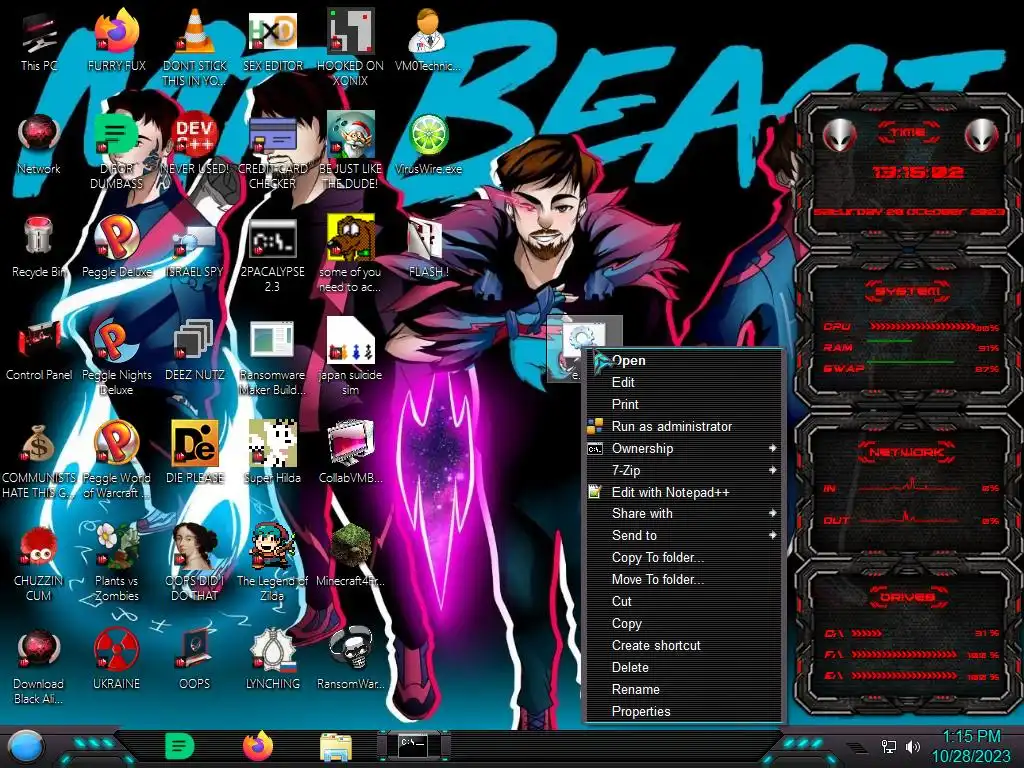
Task: Switch to the command prompt taskbar window
Action: [414, 745]
